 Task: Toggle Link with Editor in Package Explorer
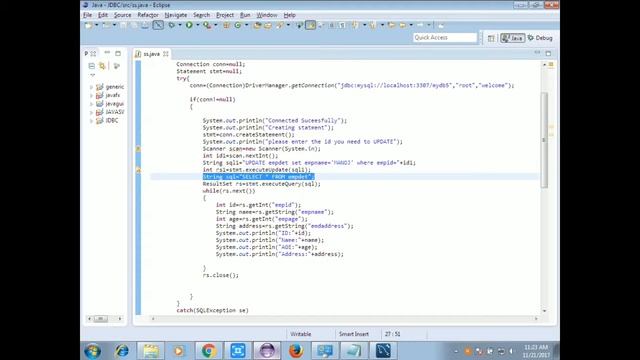102,66
